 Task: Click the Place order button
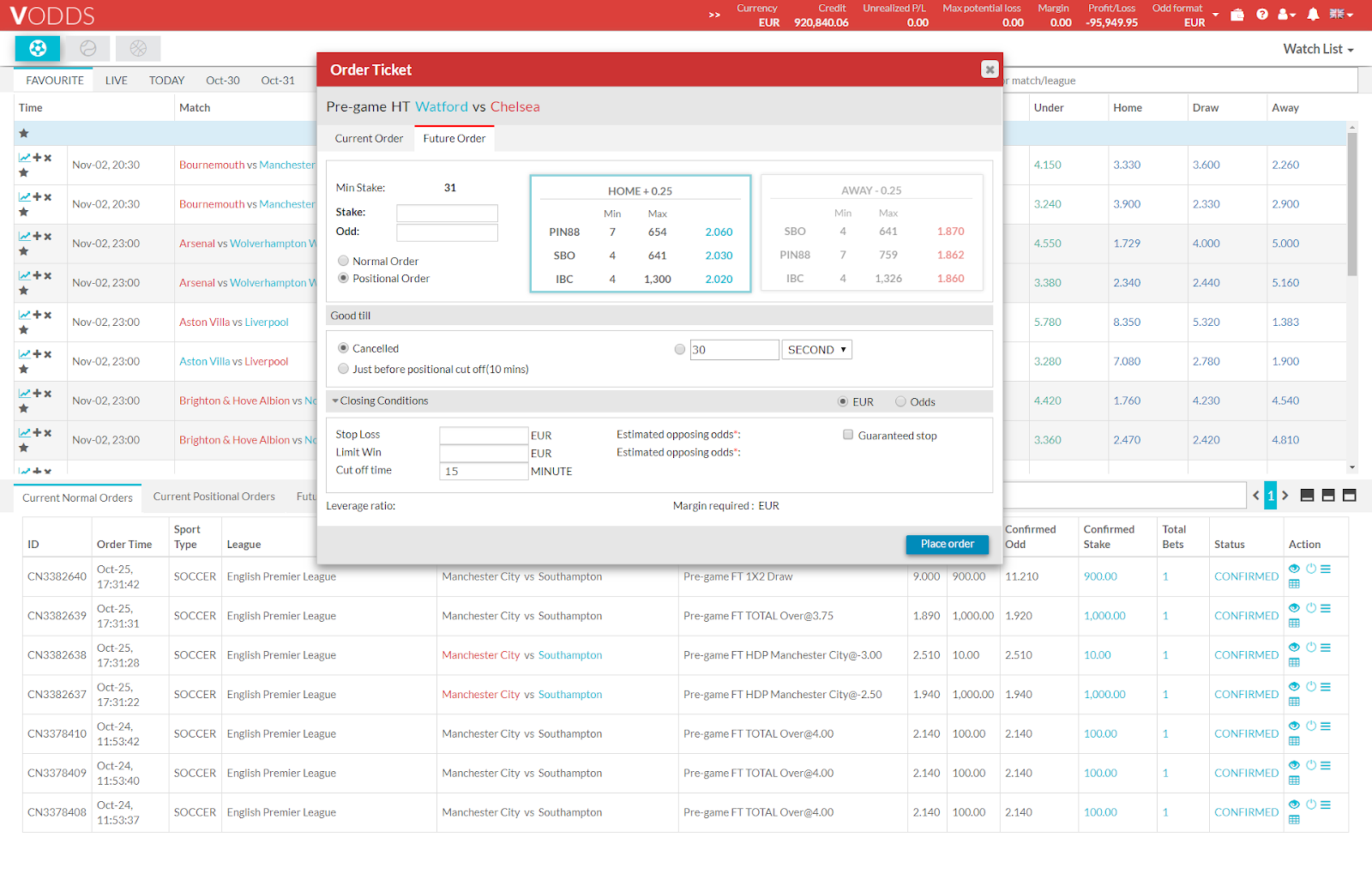[948, 544]
